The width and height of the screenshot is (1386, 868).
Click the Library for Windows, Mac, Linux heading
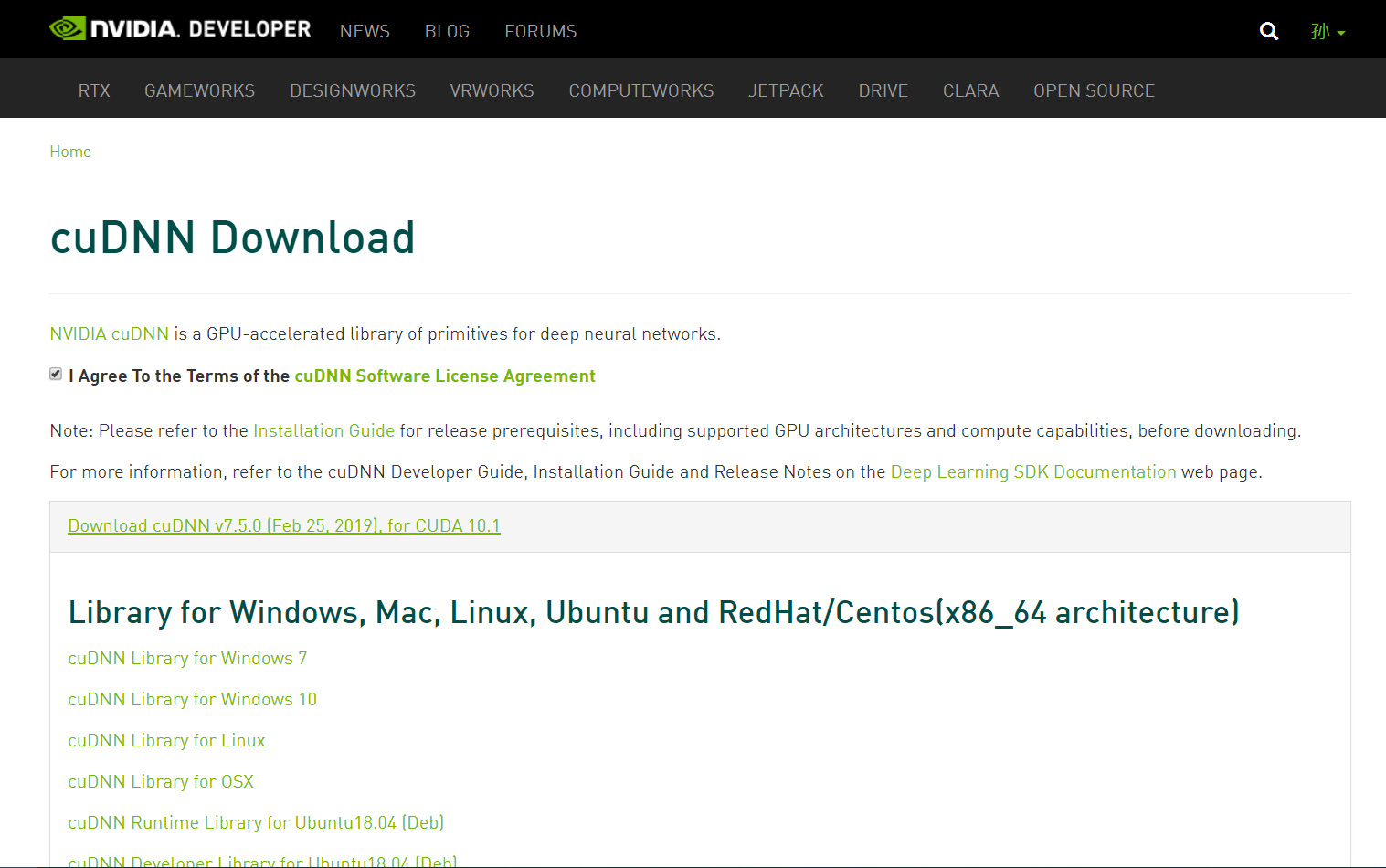tap(653, 612)
